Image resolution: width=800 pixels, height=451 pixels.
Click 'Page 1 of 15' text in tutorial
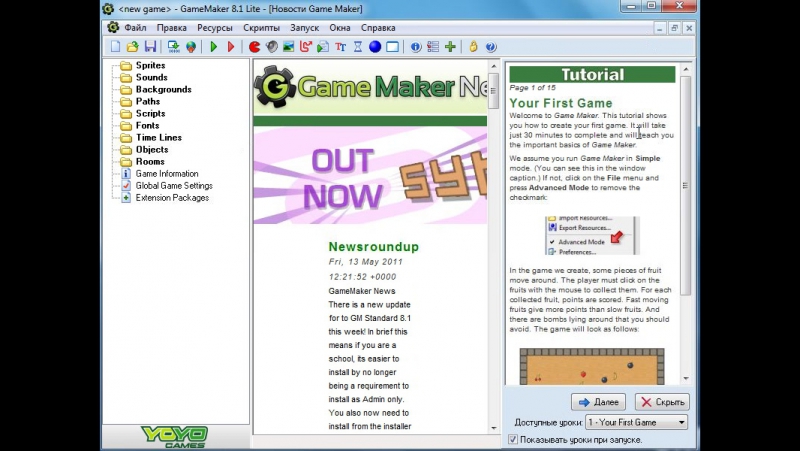533,88
